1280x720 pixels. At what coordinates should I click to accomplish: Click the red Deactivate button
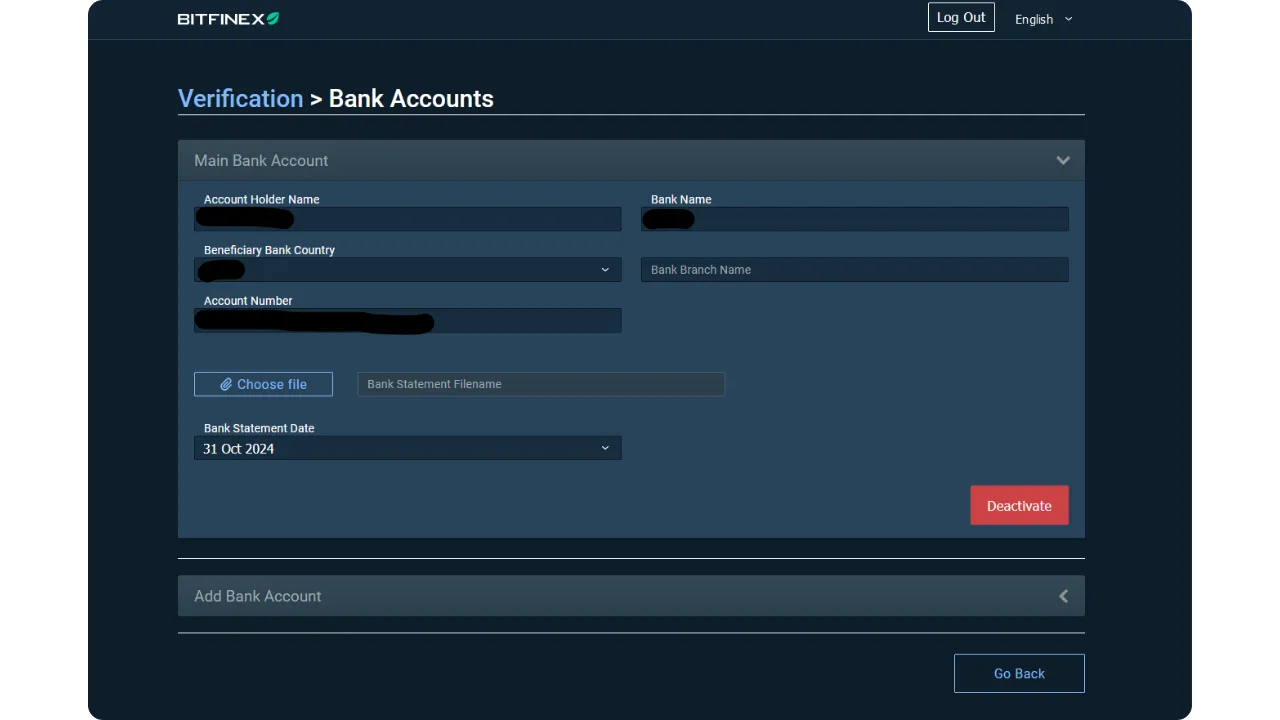point(1019,505)
